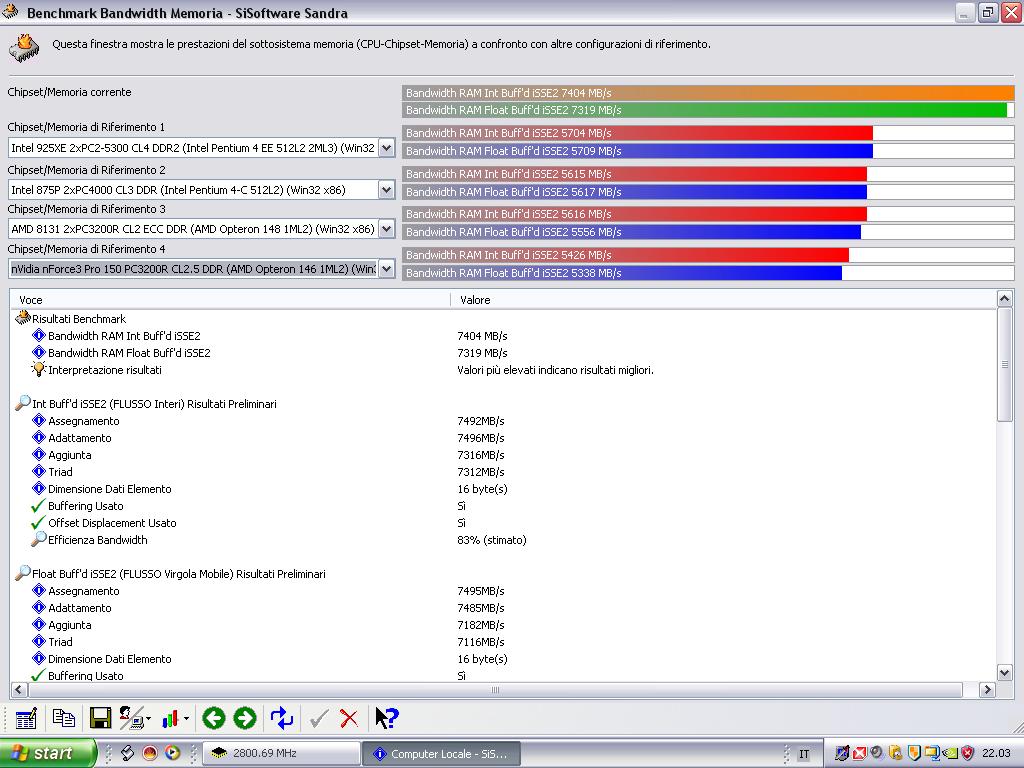Viewport: 1024px width, 768px height.
Task: Click the taskbar clock showing 22.03
Action: coord(996,753)
